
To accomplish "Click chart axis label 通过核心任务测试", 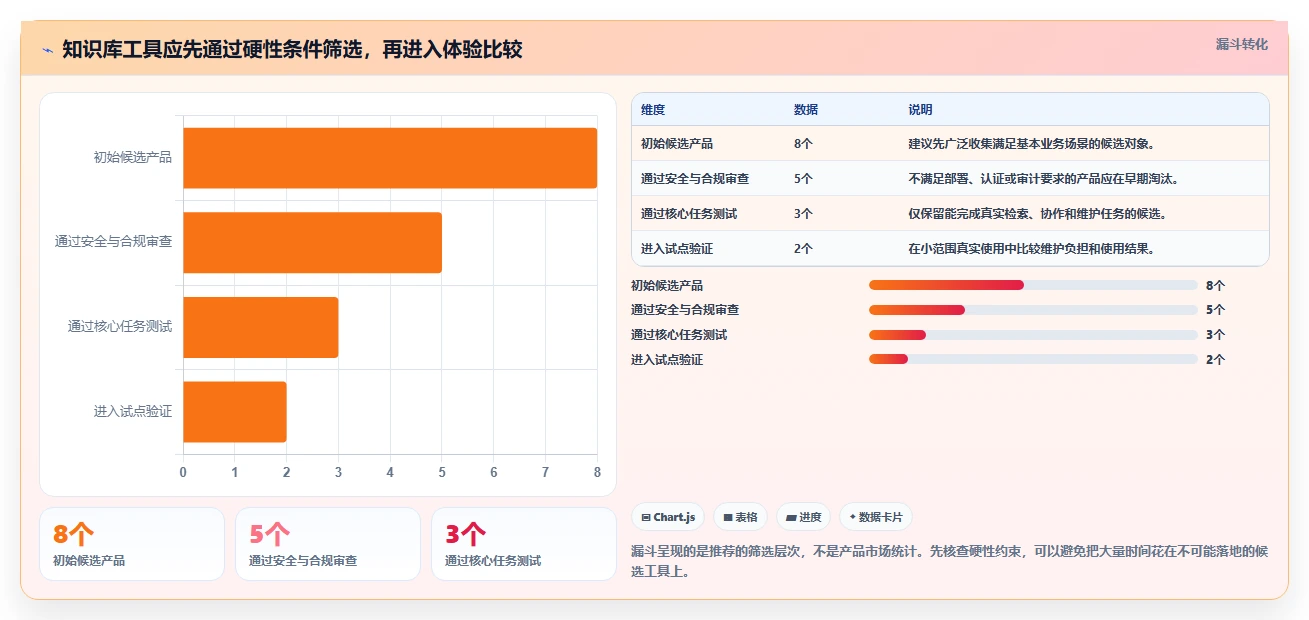I will click(120, 327).
